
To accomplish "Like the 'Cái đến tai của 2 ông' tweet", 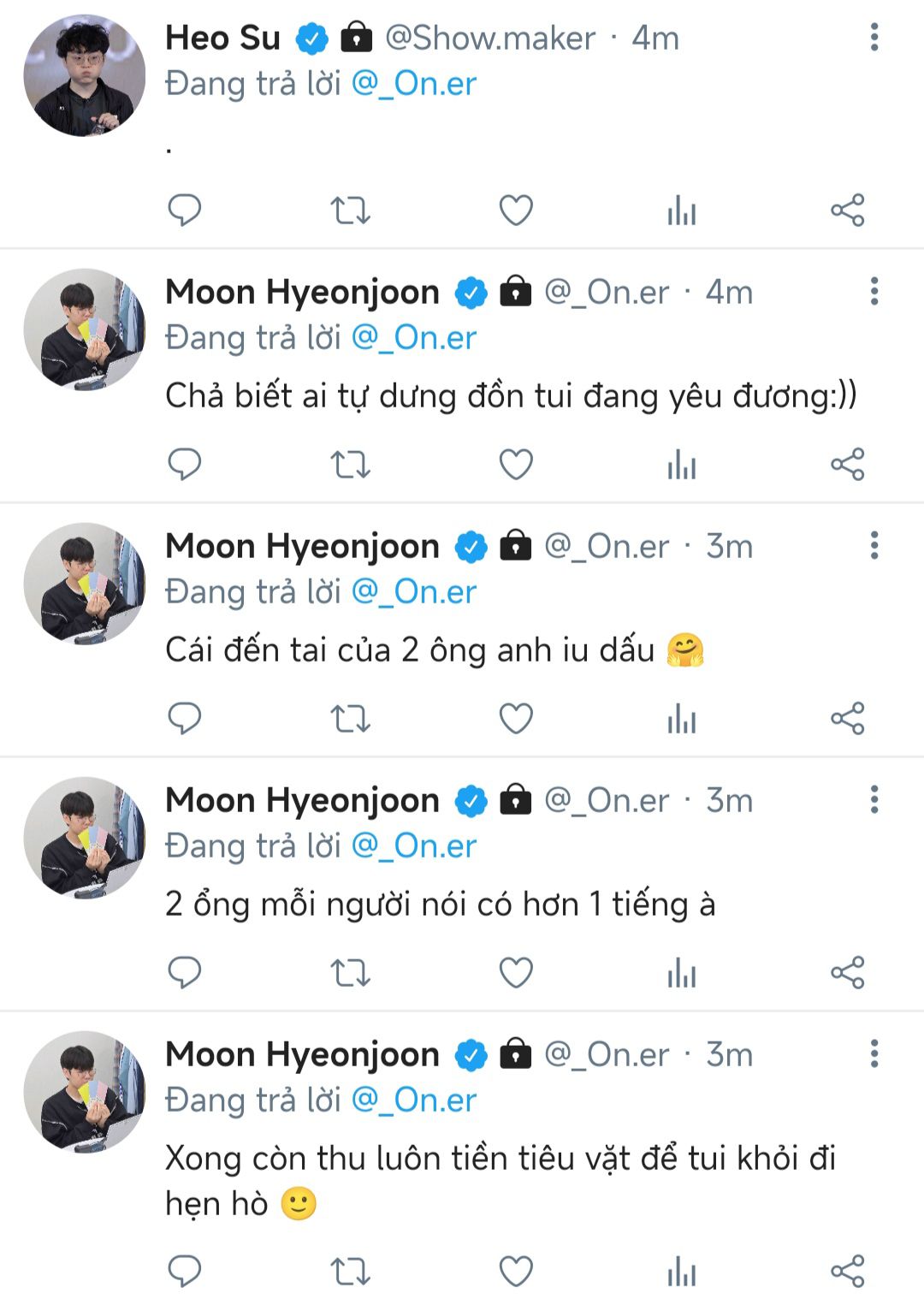I will pyautogui.click(x=516, y=718).
